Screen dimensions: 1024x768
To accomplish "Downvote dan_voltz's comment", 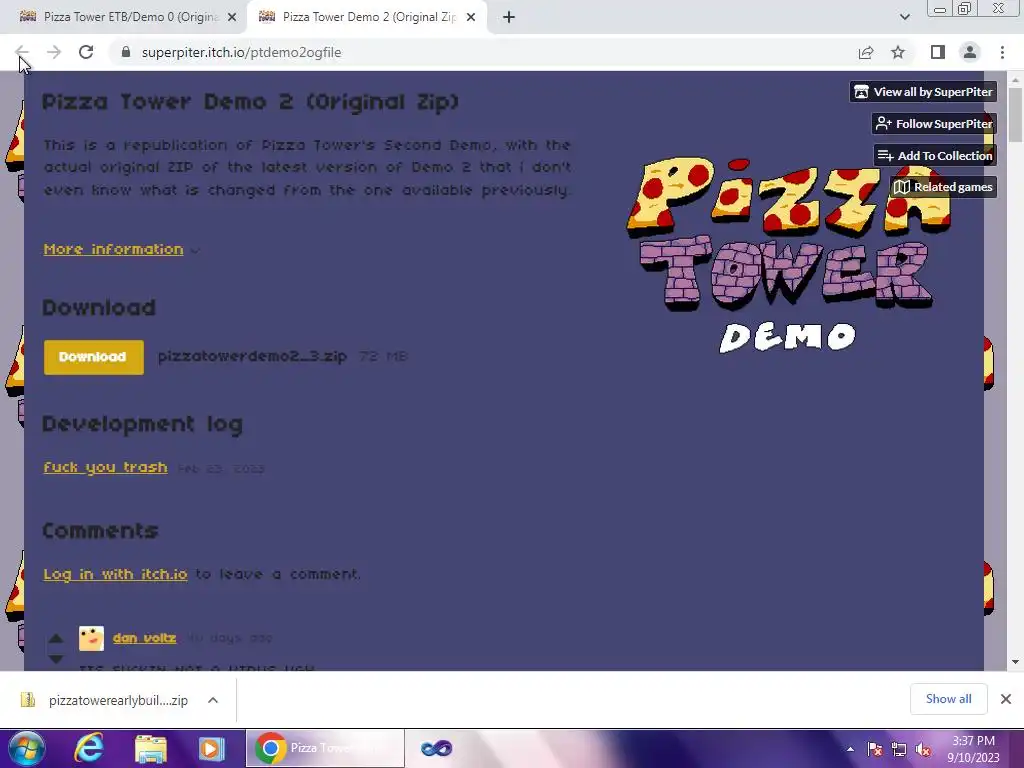I will (56, 660).
